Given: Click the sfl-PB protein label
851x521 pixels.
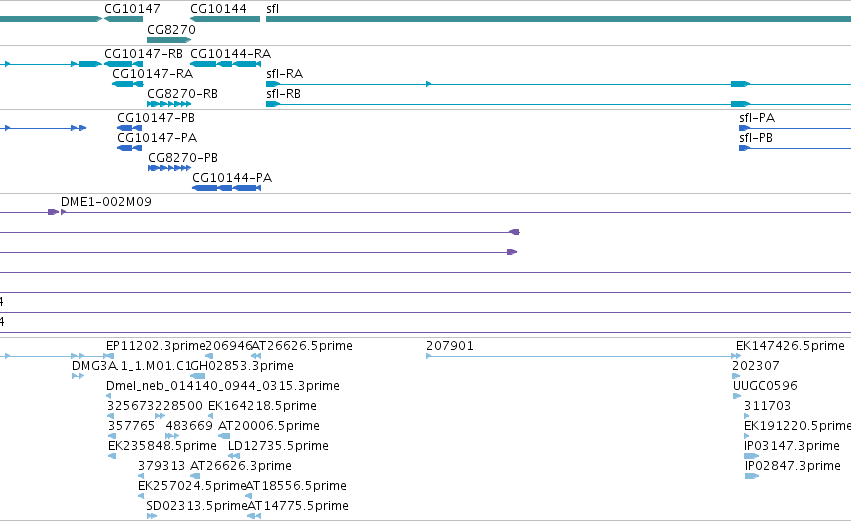Looking at the screenshot, I should coord(755,137).
